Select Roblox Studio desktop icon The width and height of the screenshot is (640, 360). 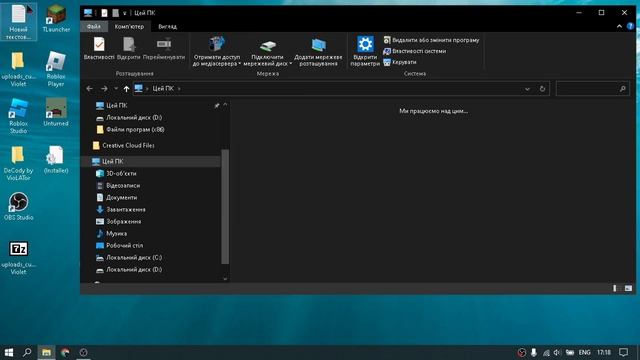pos(18,116)
